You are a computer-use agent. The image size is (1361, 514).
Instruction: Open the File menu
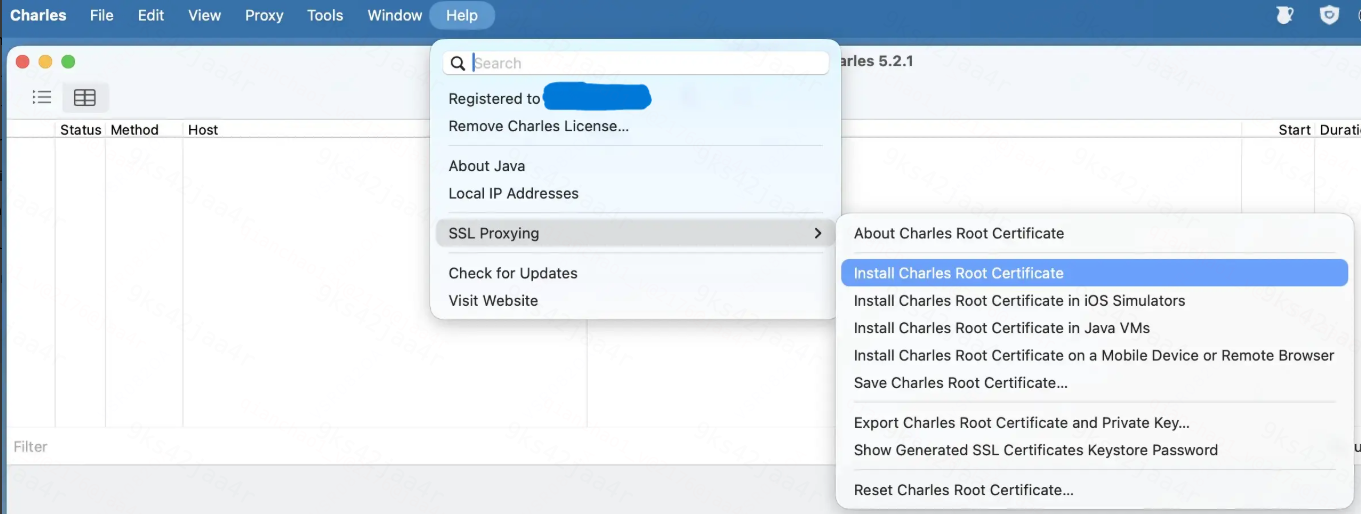[101, 15]
